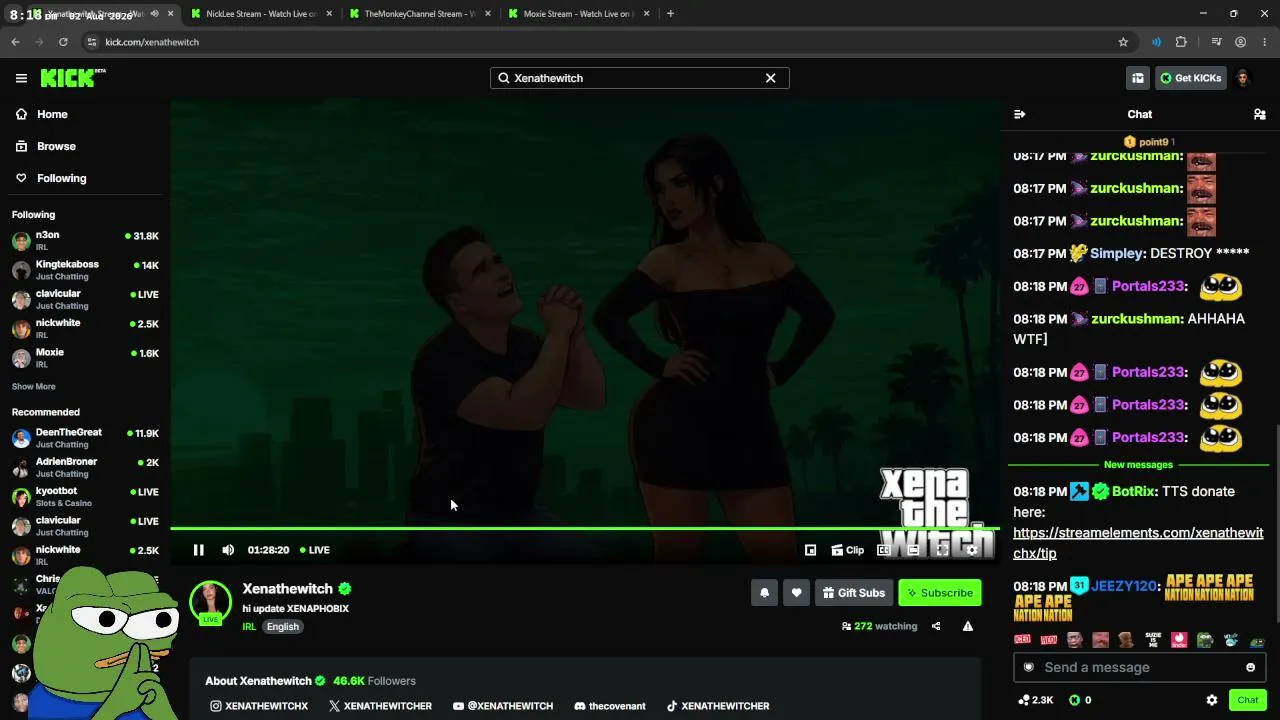The image size is (1280, 720).
Task: Open the streamelements tip link in chat
Action: tap(1138, 543)
